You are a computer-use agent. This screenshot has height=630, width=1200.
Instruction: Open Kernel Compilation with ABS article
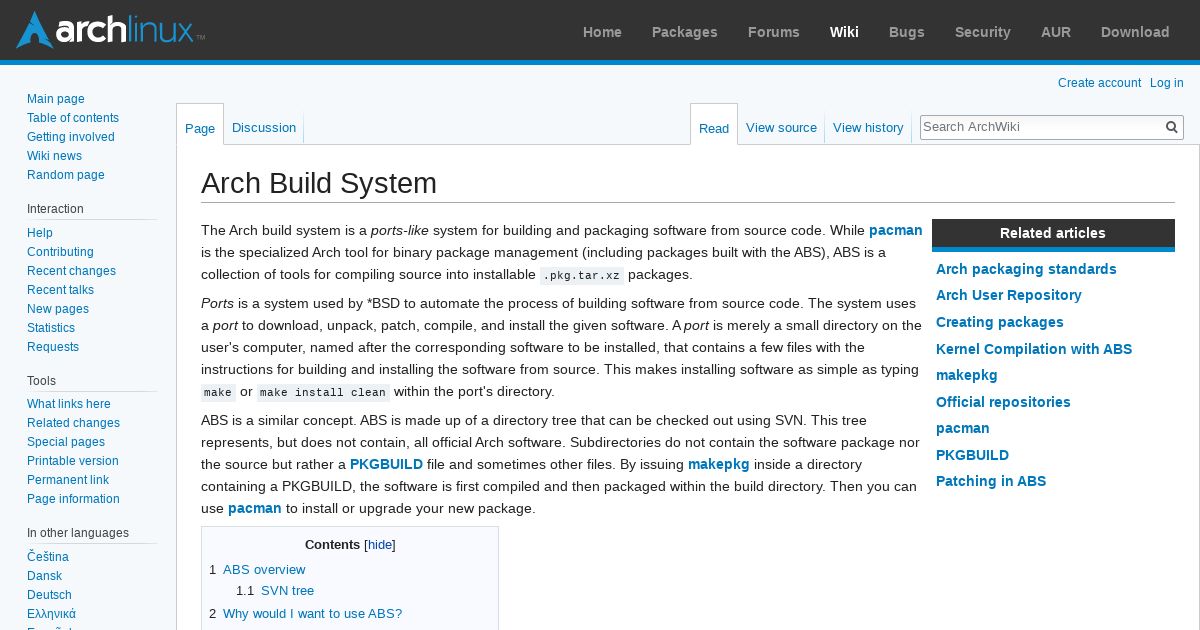click(x=1034, y=349)
